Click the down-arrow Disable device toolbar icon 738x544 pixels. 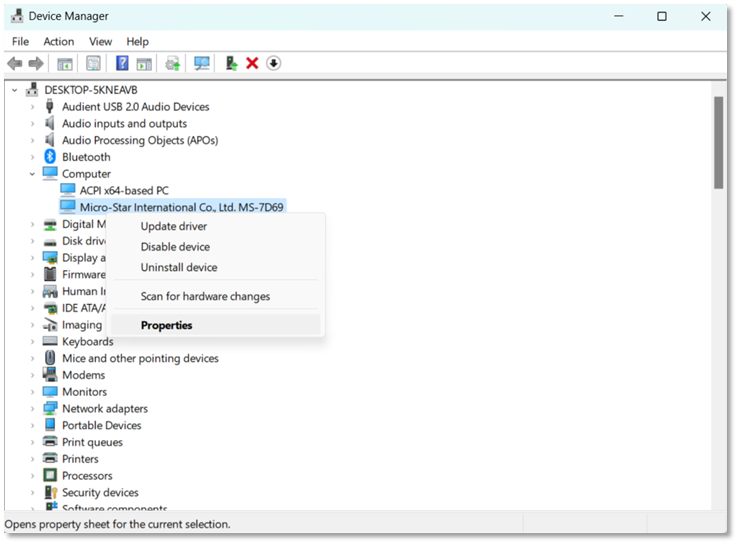[x=273, y=63]
